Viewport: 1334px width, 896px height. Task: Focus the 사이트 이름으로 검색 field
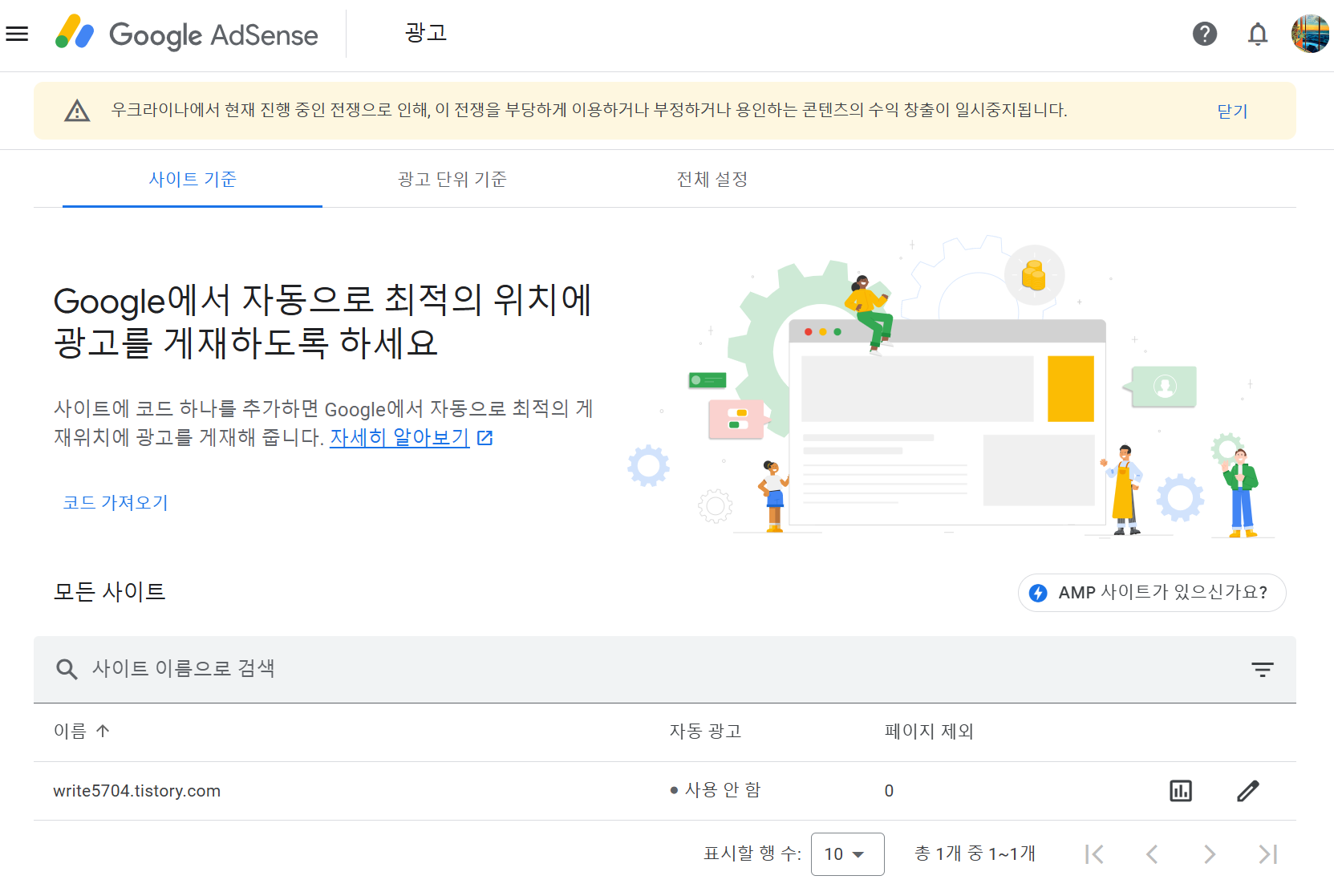pos(664,669)
